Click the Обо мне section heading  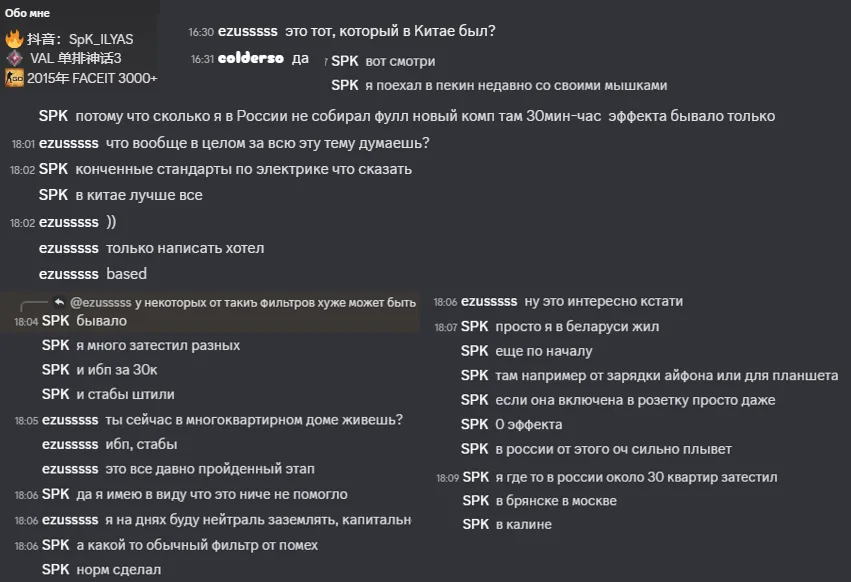tap(27, 12)
